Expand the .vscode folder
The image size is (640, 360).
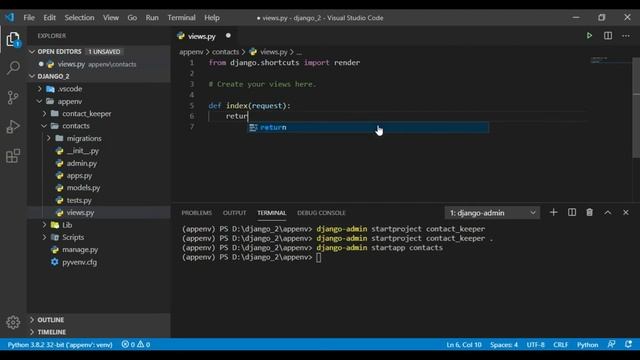(x=99, y=89)
